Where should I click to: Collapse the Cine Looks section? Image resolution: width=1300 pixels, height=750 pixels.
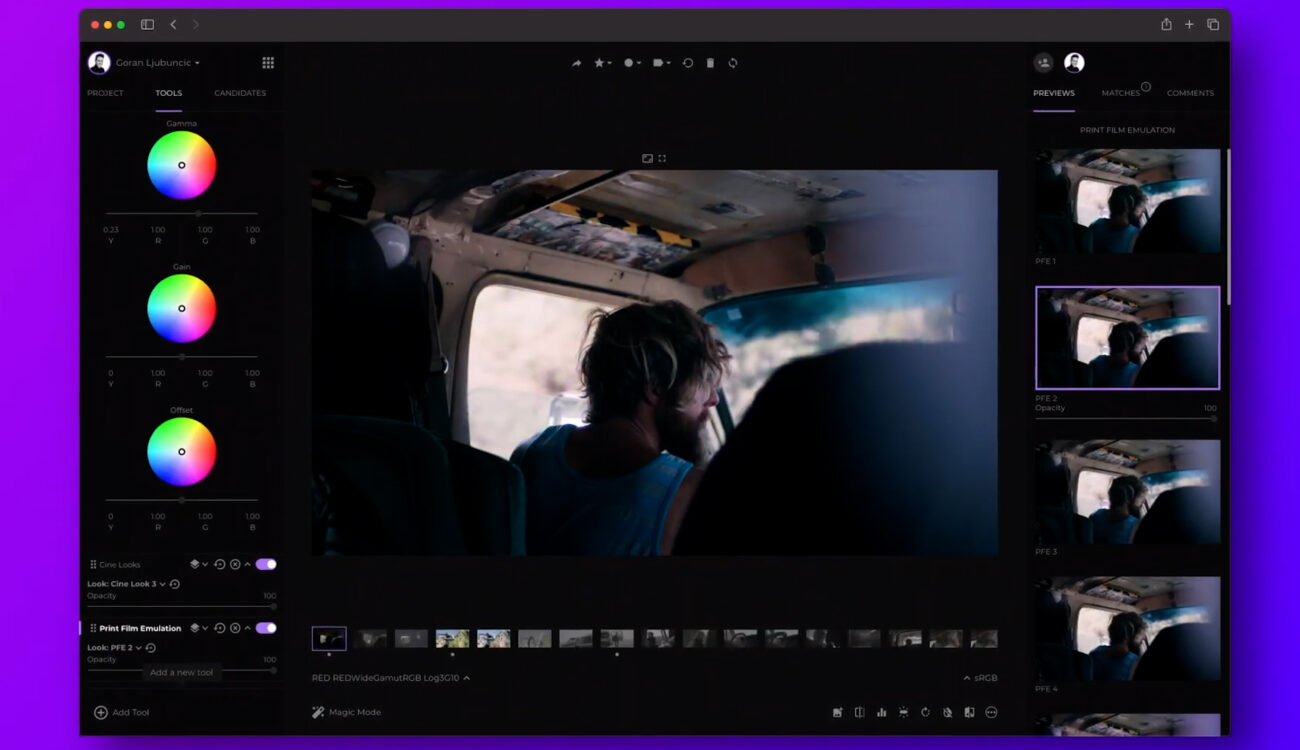(248, 564)
